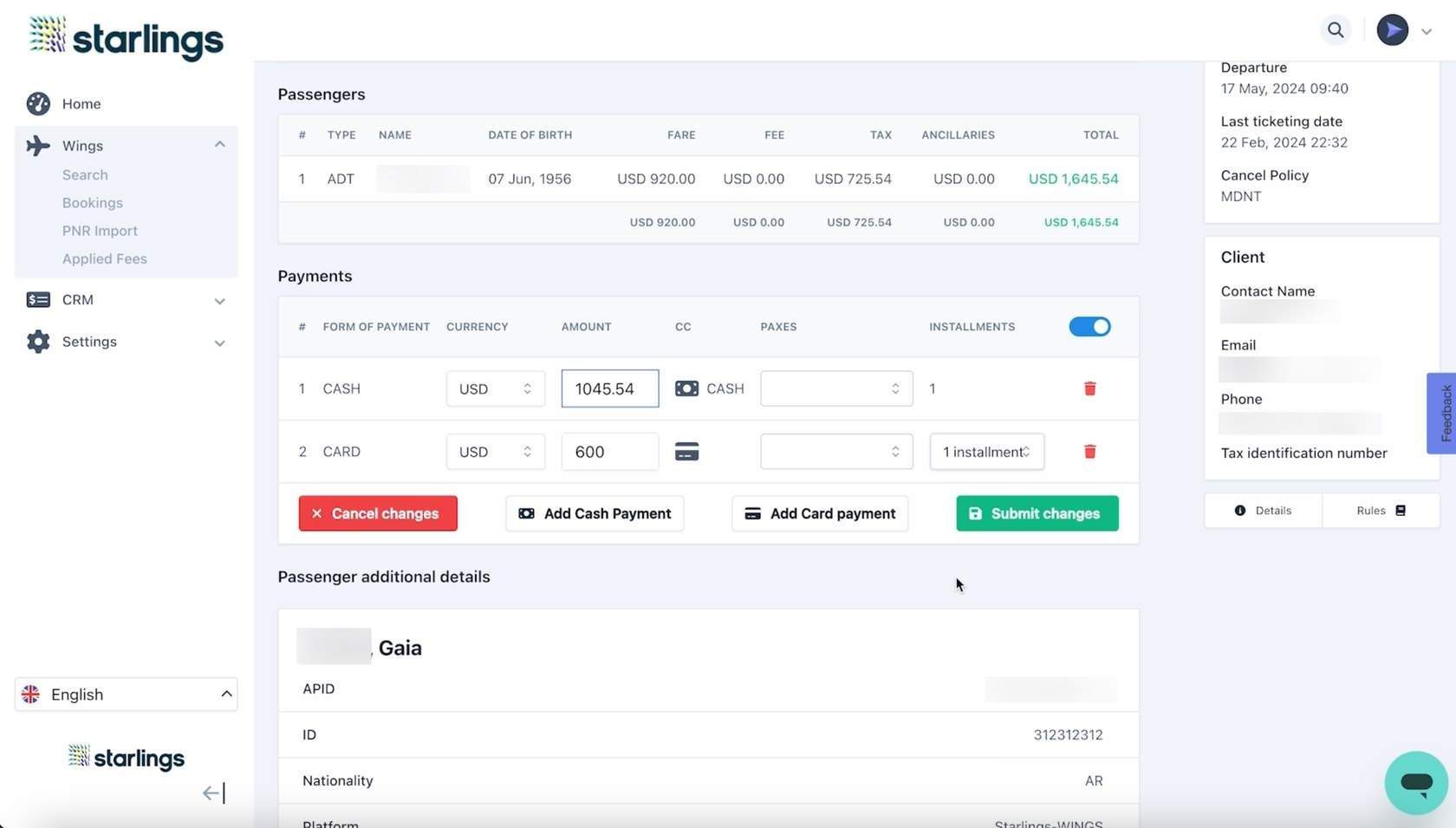Delete the CASH payment row with trash icon
Viewport: 1456px width, 828px height.
(x=1089, y=388)
